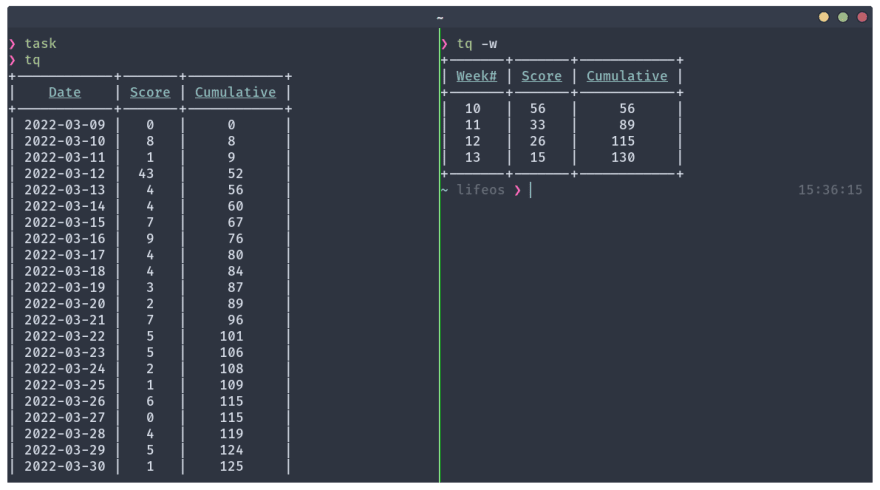Click the date 2022-03-23
The height and width of the screenshot is (490, 880).
[x=65, y=353]
